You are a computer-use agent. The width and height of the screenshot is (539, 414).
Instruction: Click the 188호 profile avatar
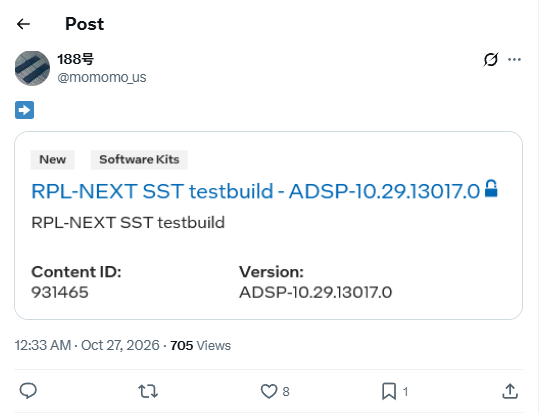pyautogui.click(x=32, y=68)
